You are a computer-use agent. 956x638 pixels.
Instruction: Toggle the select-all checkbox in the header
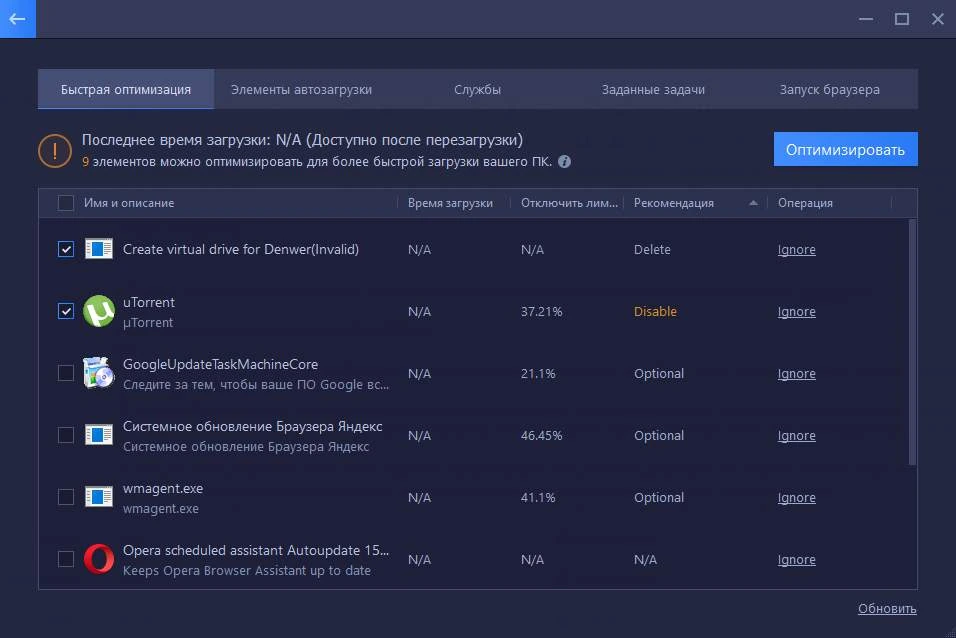pyautogui.click(x=66, y=203)
